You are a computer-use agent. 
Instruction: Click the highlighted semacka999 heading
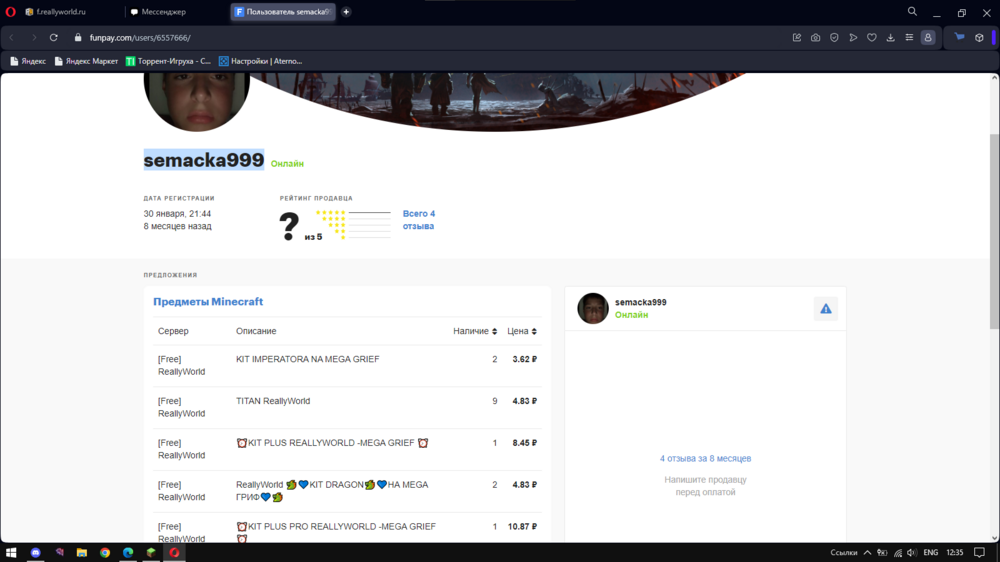coord(203,159)
